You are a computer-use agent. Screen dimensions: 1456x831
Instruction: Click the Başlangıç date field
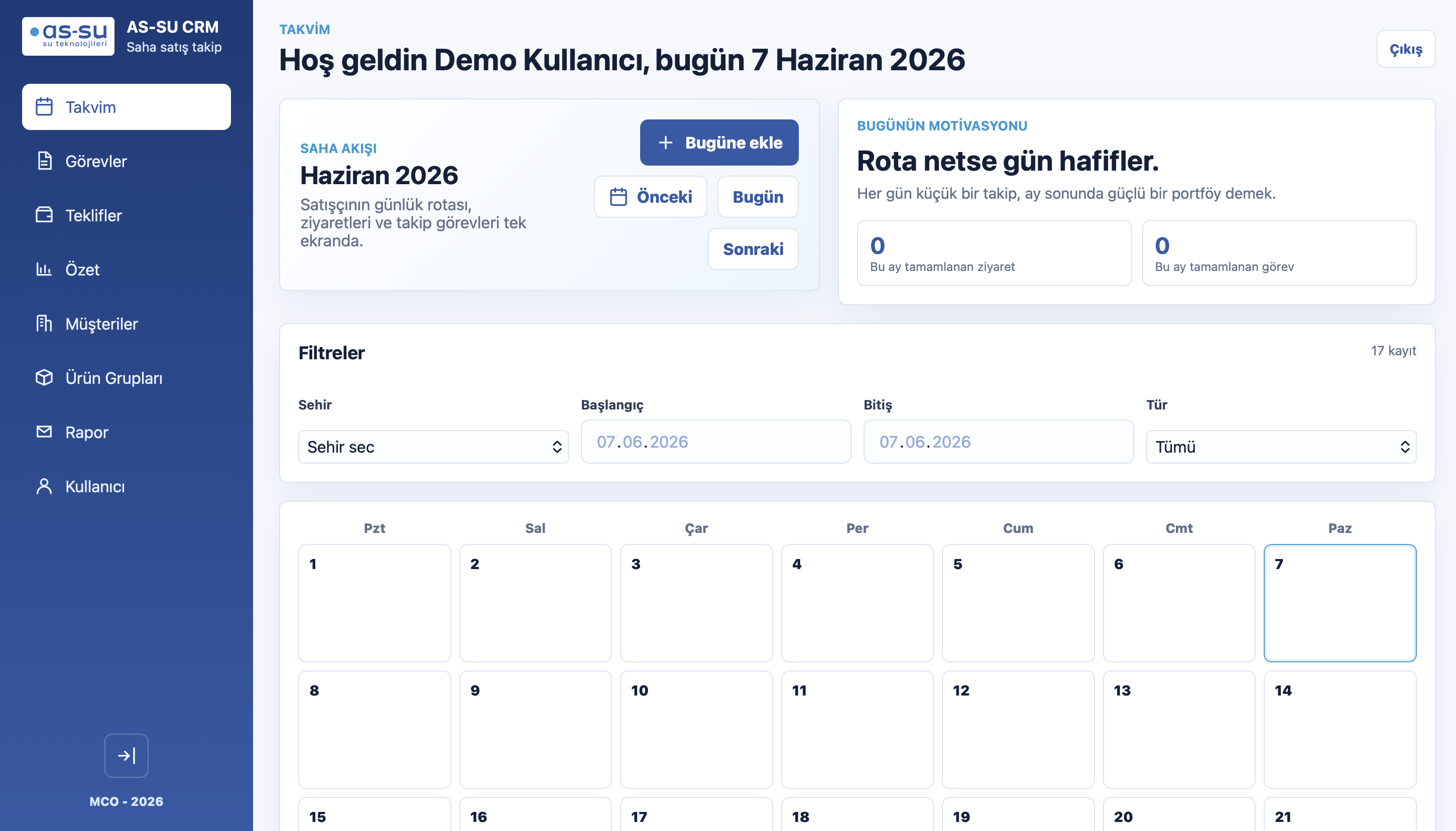(x=716, y=442)
